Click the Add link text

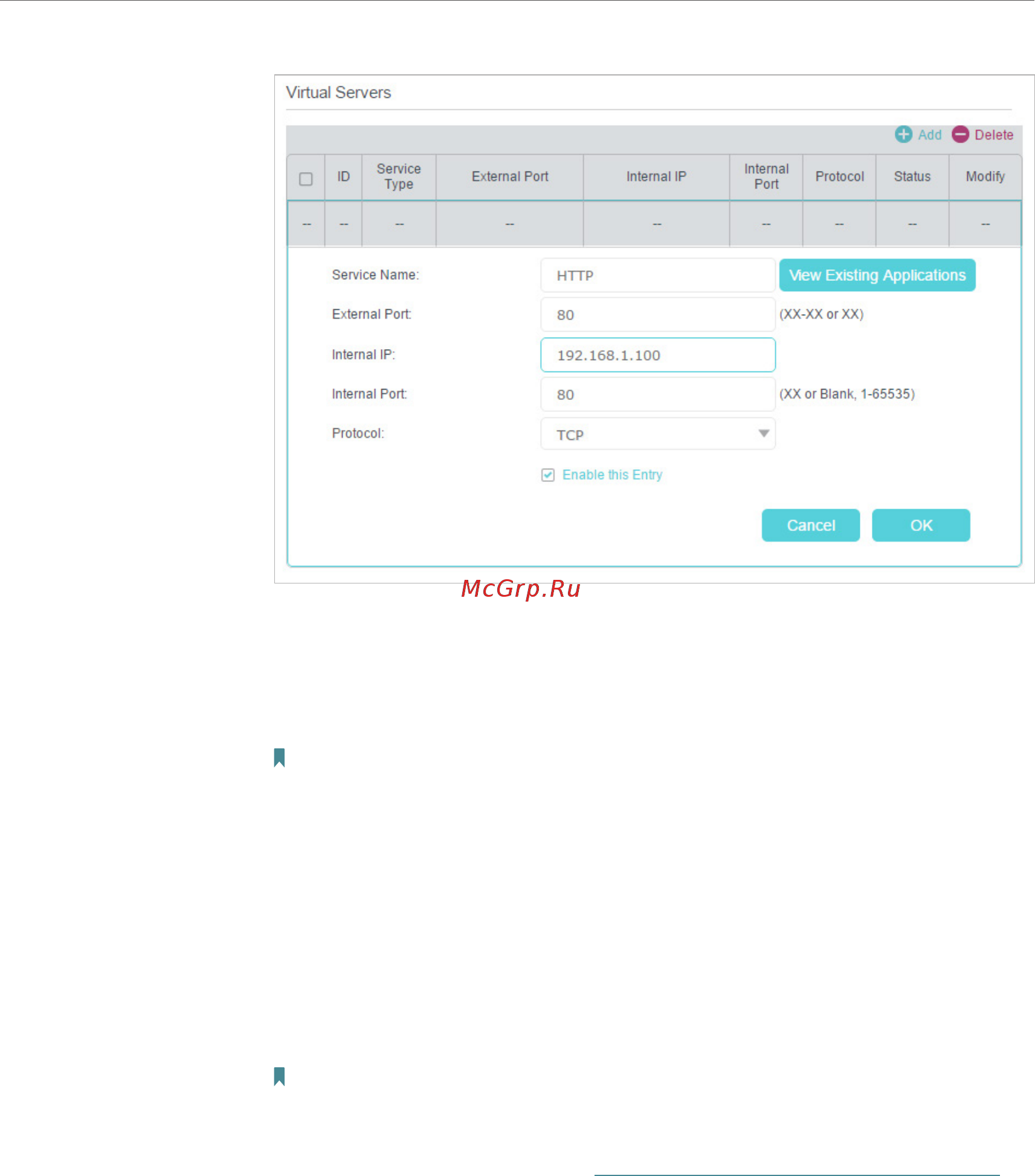930,135
